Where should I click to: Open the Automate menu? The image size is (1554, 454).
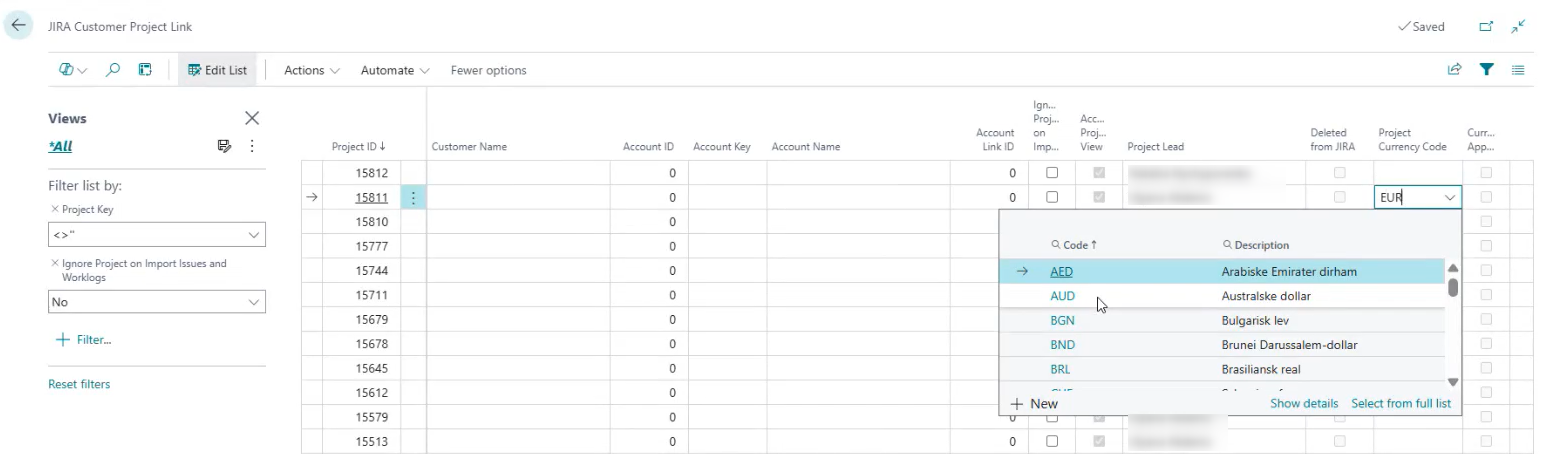tap(395, 70)
